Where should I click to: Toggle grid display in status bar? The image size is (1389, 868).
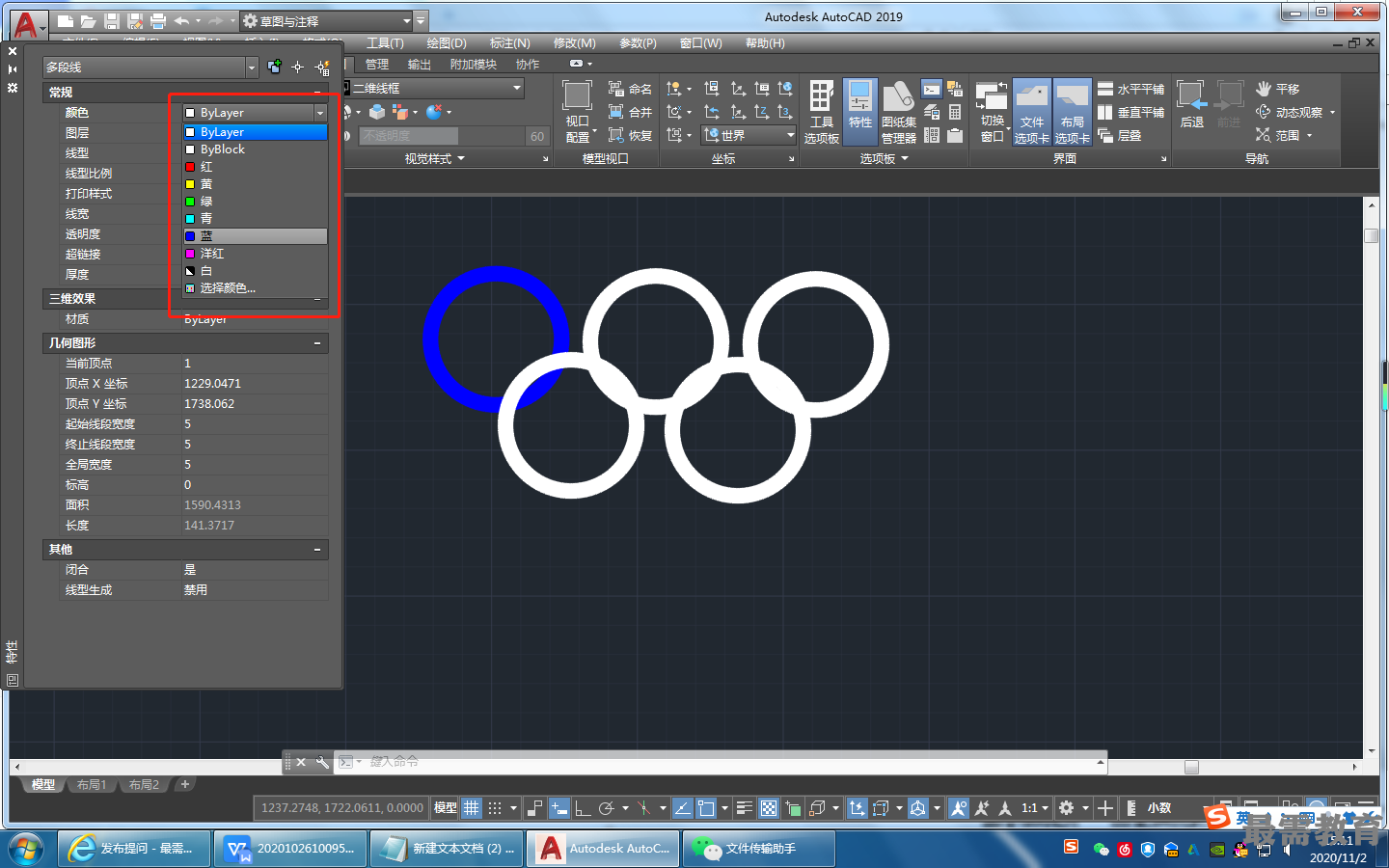471,808
